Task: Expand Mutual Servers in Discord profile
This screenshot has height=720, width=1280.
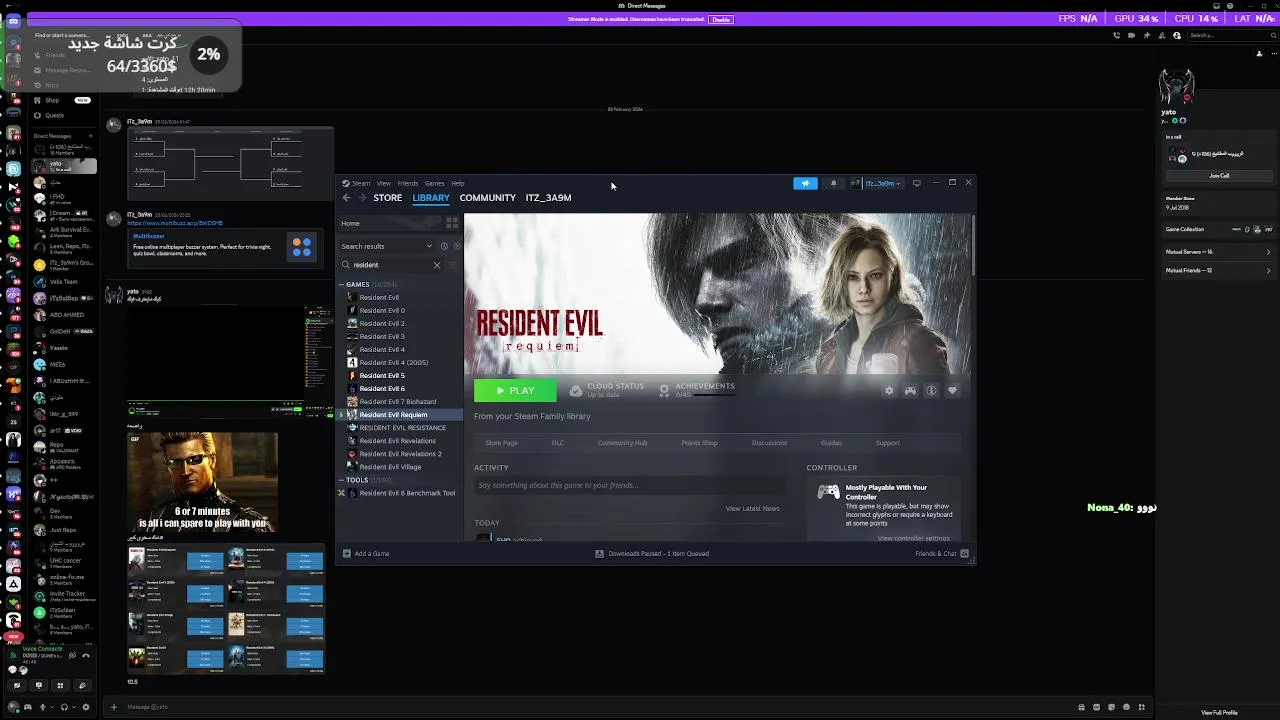Action: pyautogui.click(x=1218, y=252)
